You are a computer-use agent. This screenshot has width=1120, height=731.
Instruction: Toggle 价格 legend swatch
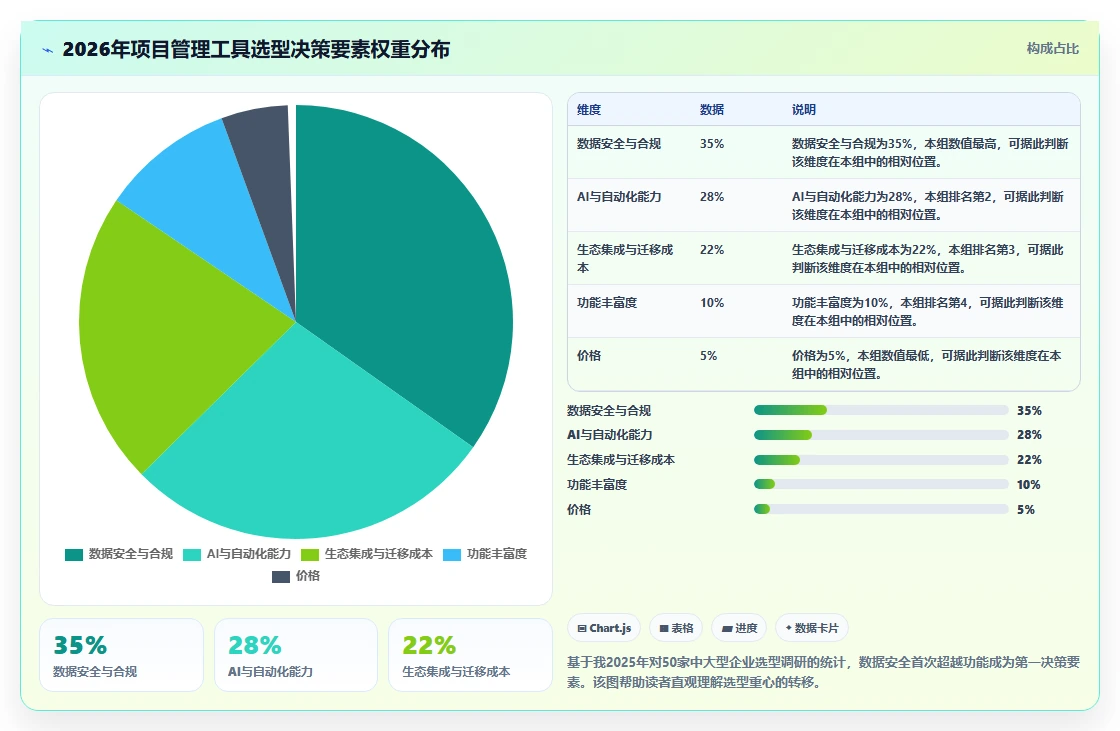click(x=281, y=577)
